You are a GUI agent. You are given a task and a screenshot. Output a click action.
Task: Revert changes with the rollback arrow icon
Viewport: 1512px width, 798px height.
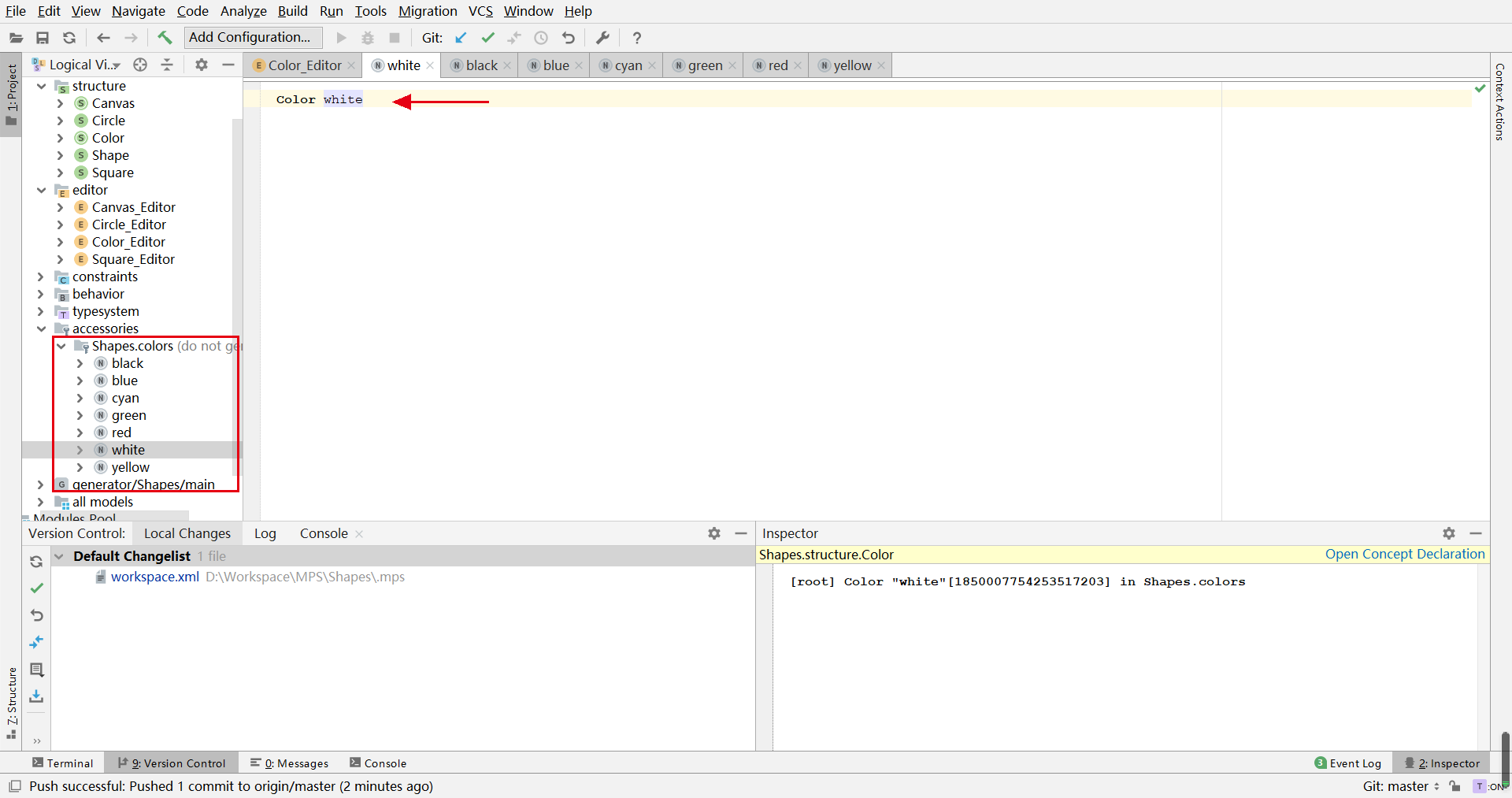(36, 615)
